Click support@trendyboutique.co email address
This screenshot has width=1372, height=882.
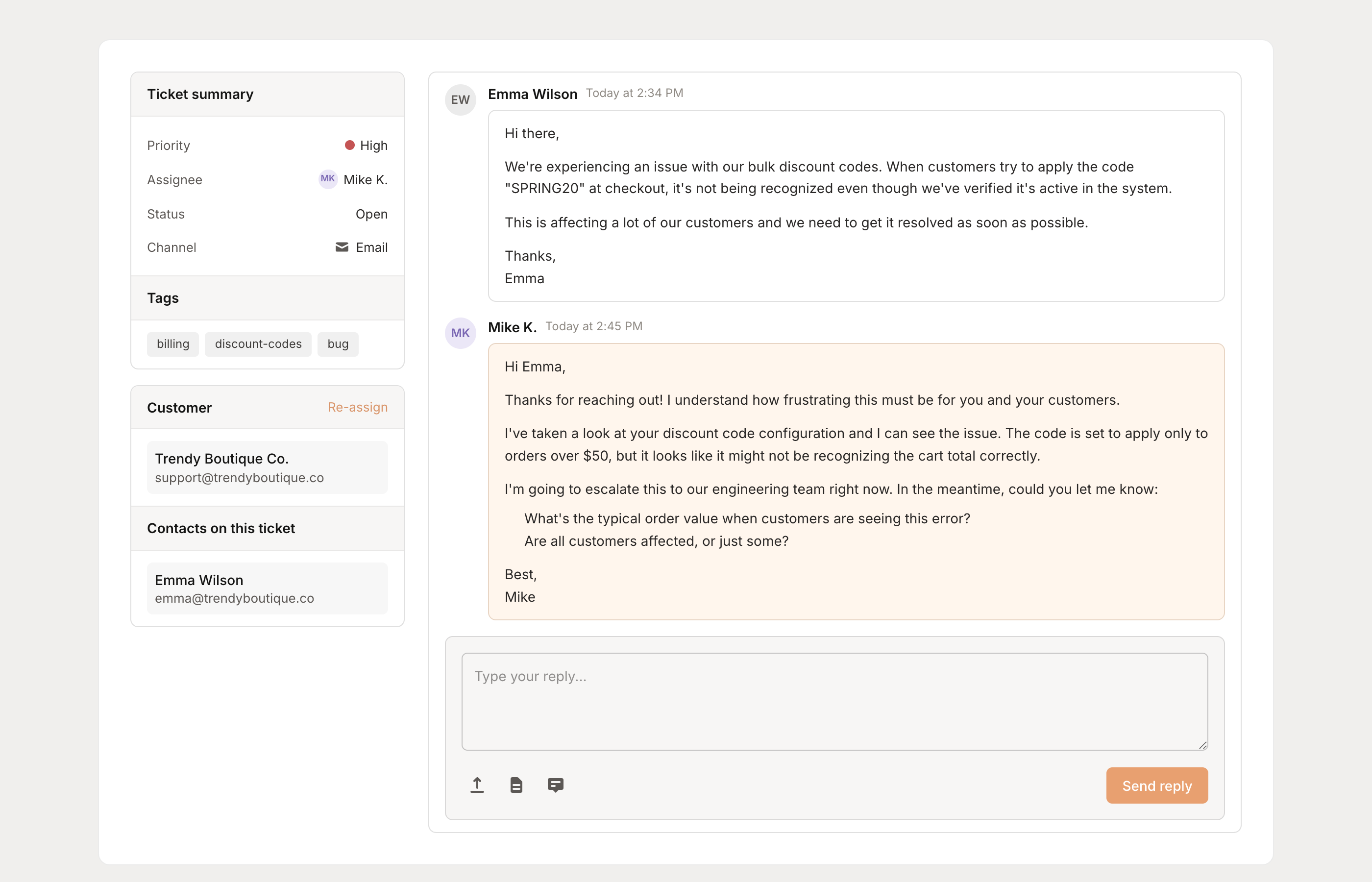(239, 477)
